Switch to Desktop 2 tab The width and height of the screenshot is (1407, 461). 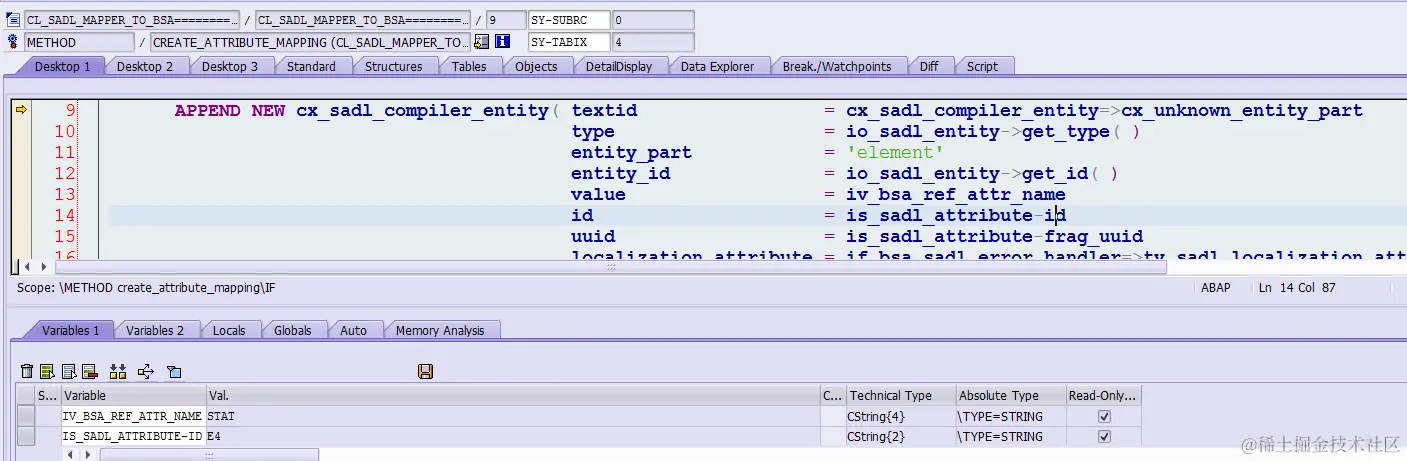[x=145, y=66]
